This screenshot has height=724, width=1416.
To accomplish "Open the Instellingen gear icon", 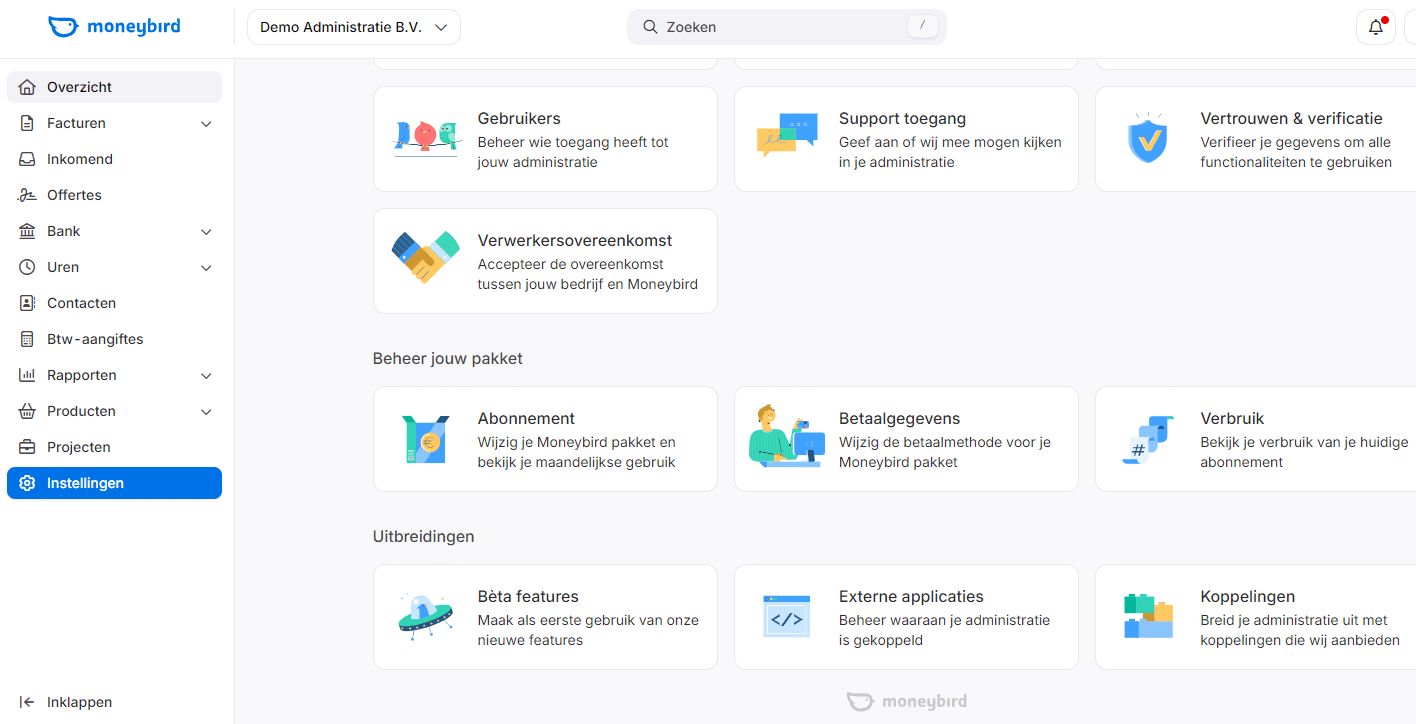I will click(28, 483).
